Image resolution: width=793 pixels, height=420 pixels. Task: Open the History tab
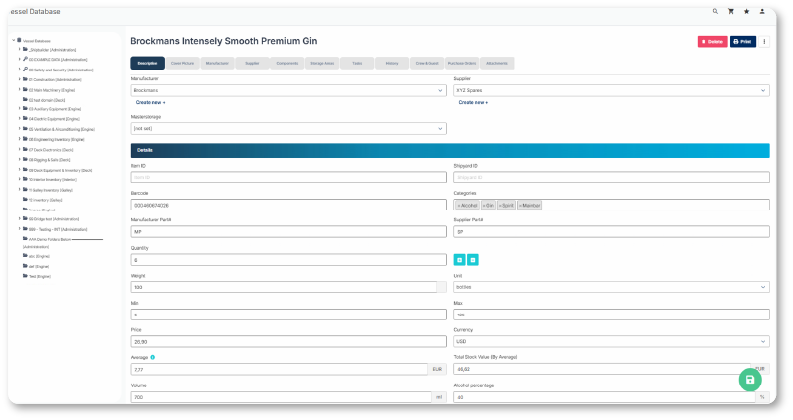(x=392, y=63)
